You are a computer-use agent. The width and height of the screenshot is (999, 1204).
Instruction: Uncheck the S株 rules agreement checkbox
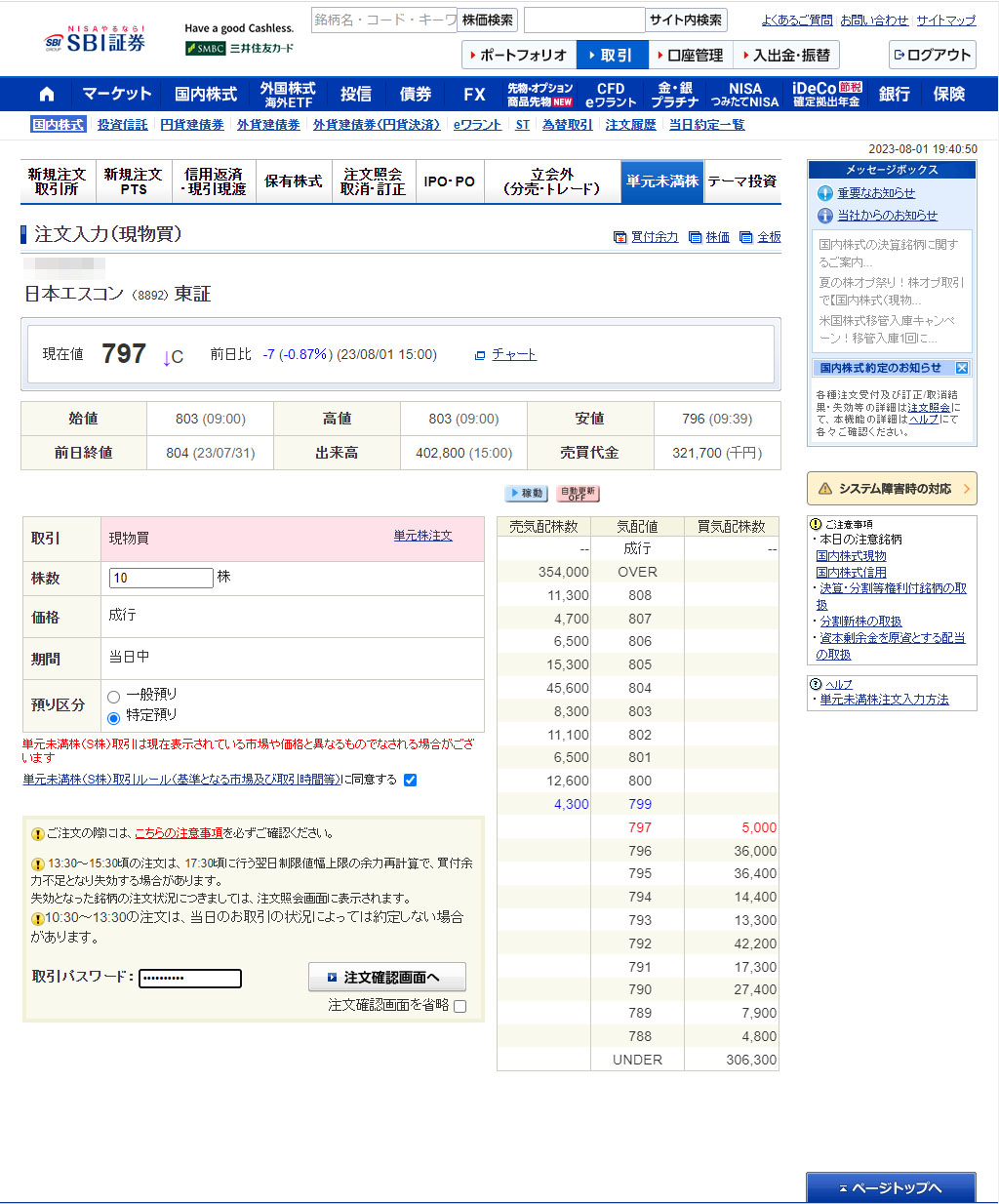tap(410, 780)
